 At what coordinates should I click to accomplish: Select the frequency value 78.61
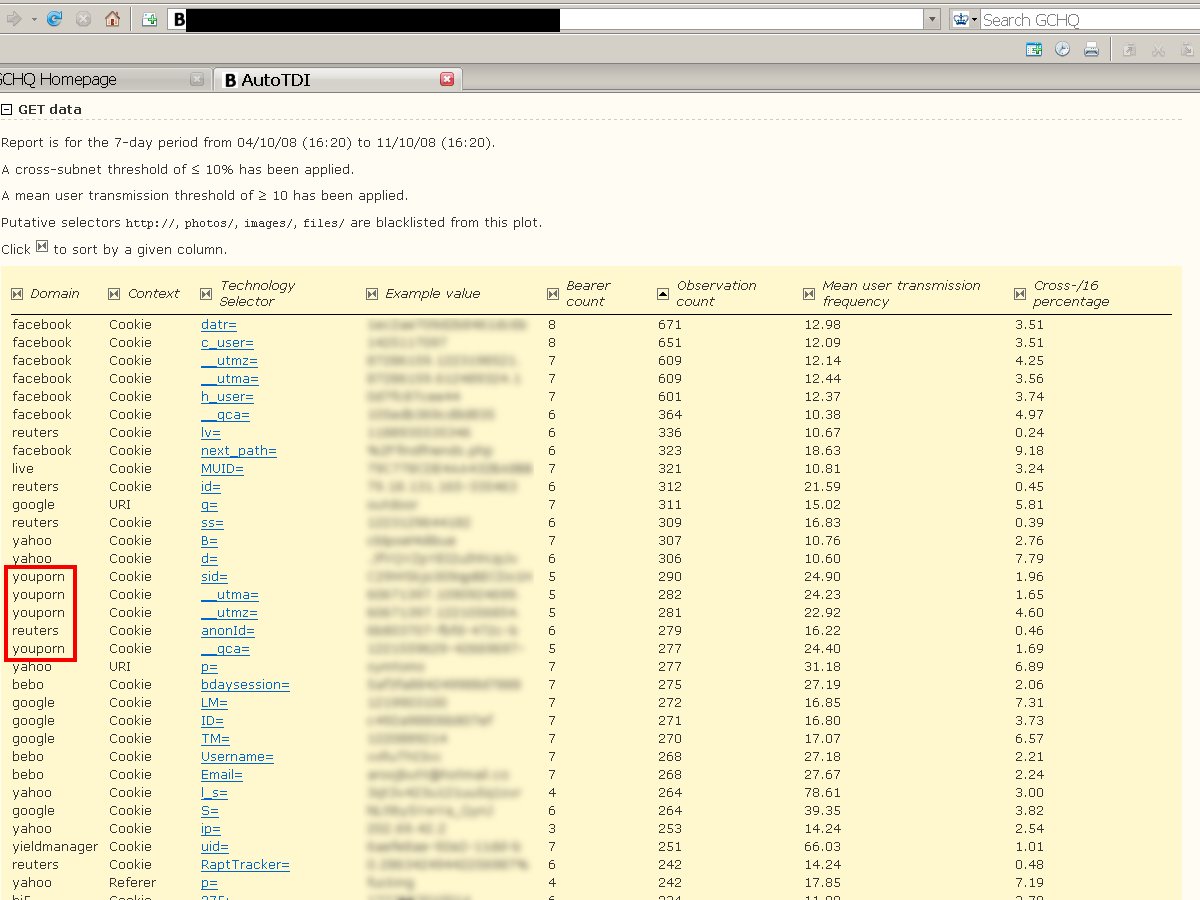tap(823, 793)
